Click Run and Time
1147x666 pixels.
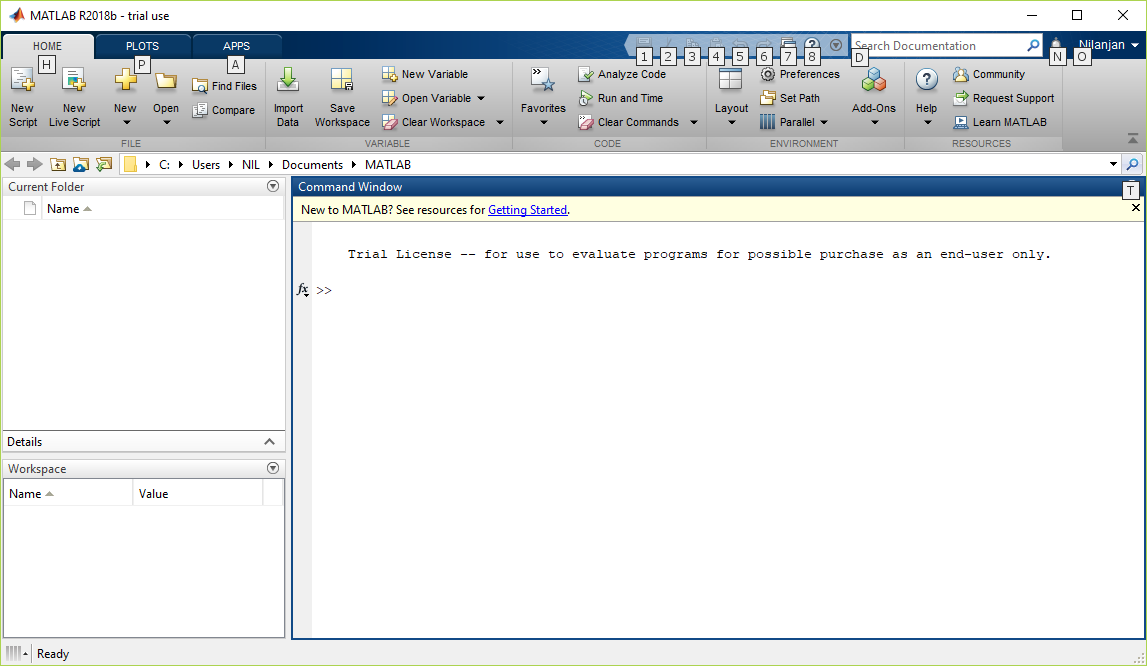tap(620, 98)
